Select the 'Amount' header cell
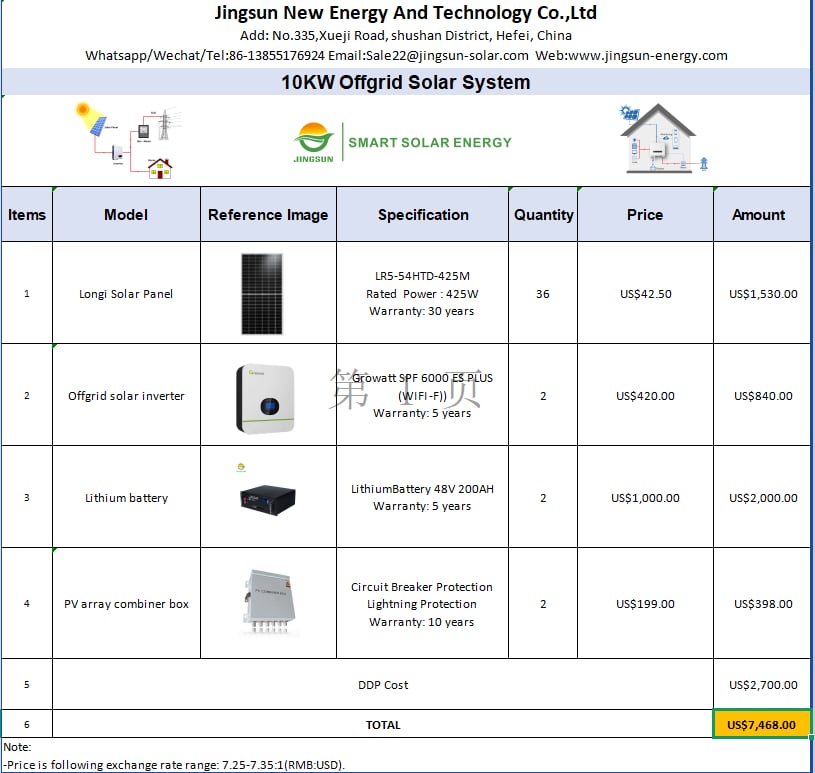Viewport: 815px width, 773px height. coord(761,215)
